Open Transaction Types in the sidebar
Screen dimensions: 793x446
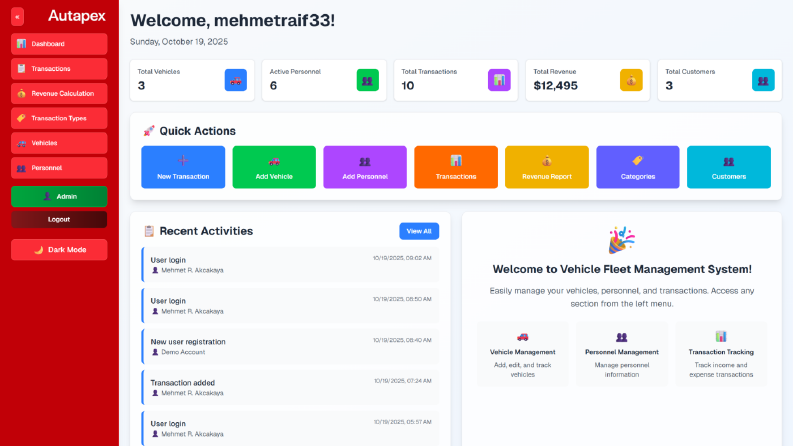click(x=59, y=118)
